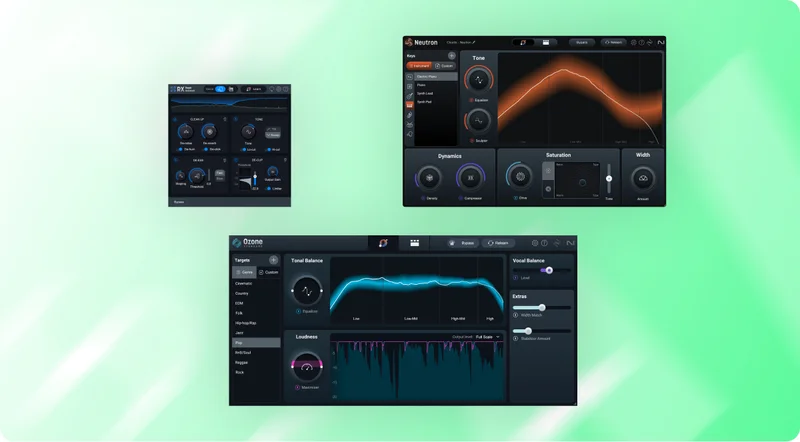Toggle the Ozone Equalizer power button
Image resolution: width=800 pixels, height=442 pixels.
pyautogui.click(x=298, y=311)
